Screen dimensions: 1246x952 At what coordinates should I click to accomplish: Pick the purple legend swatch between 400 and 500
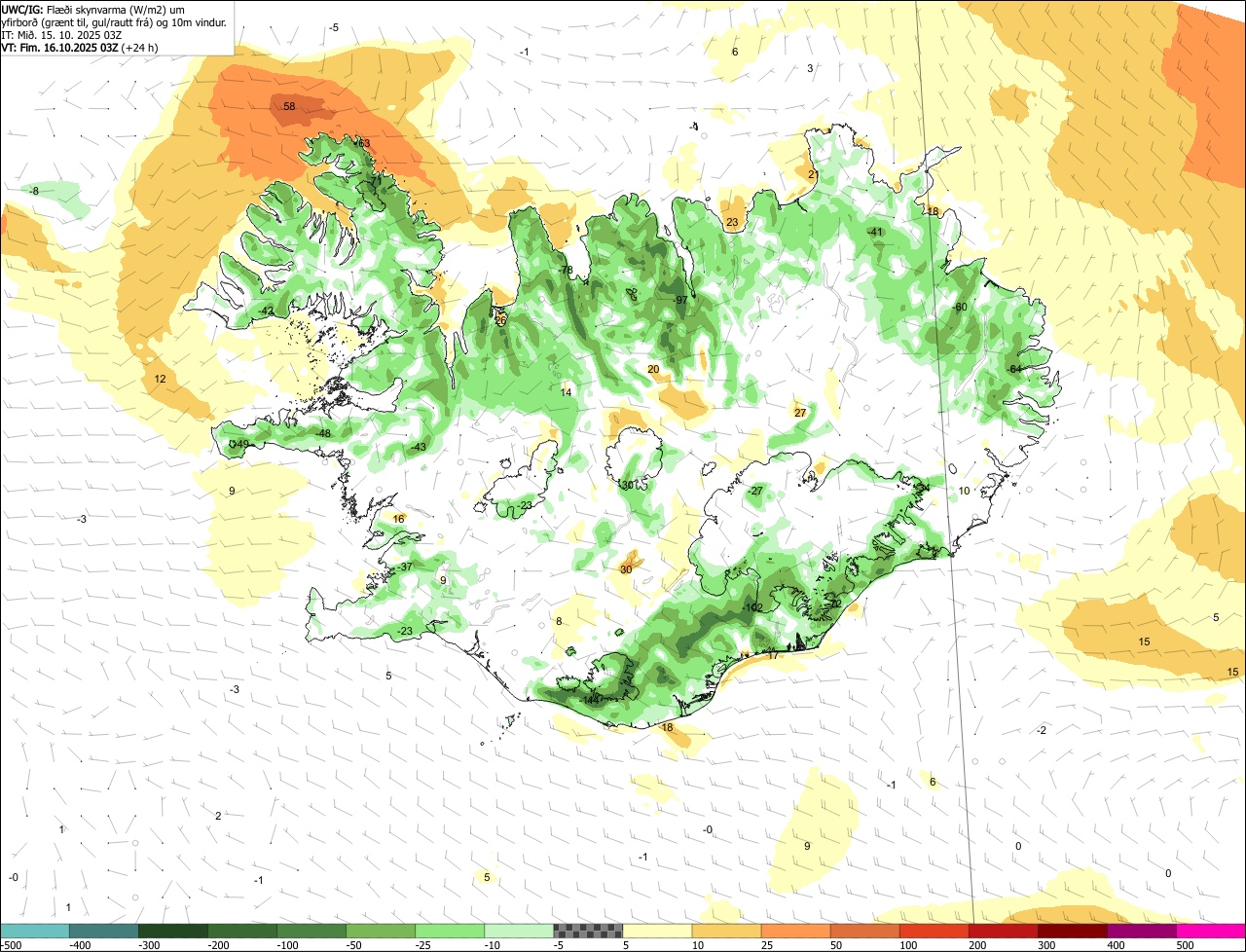click(x=1142, y=932)
